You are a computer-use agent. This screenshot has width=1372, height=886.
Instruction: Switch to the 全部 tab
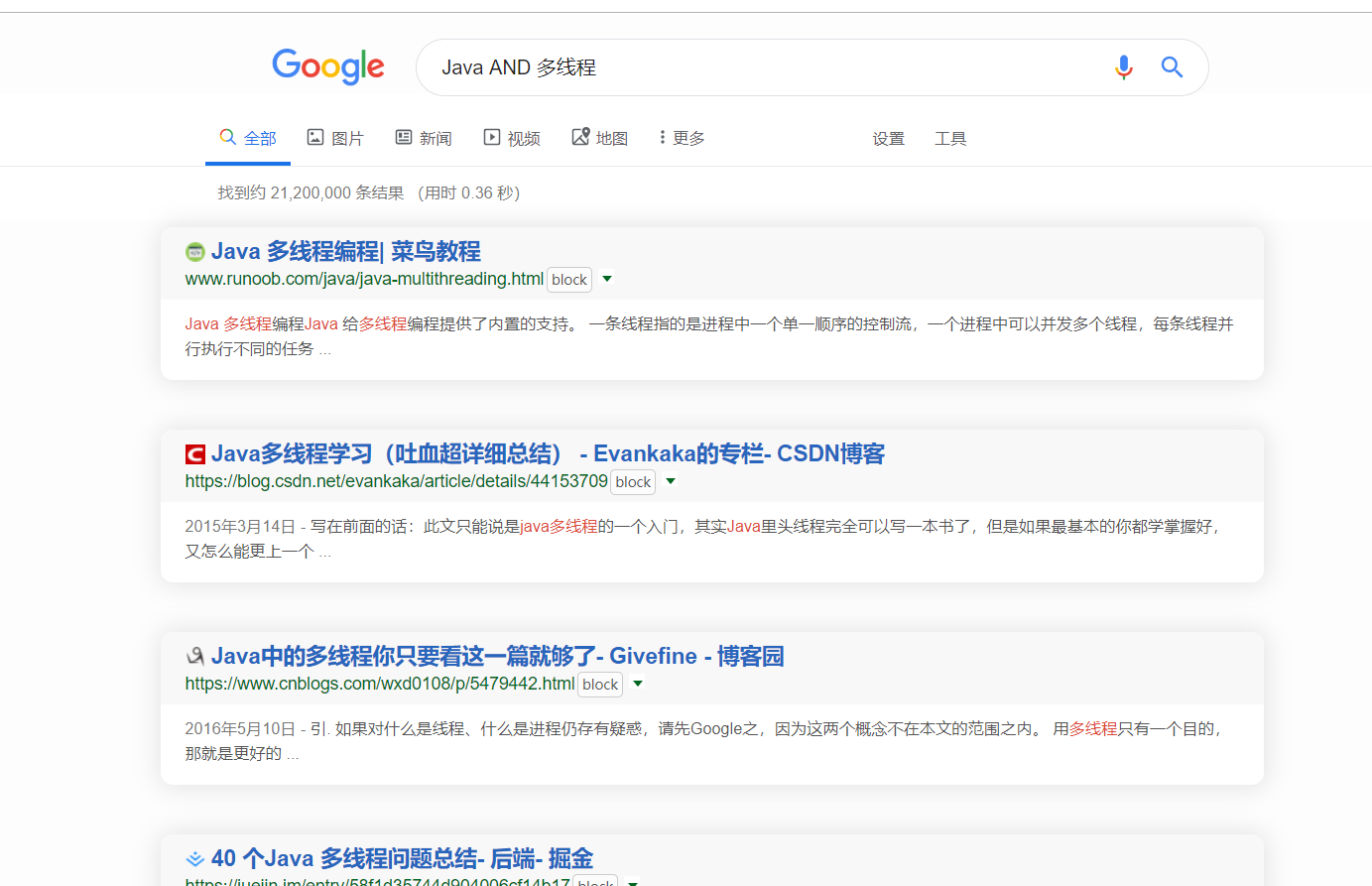(x=248, y=138)
